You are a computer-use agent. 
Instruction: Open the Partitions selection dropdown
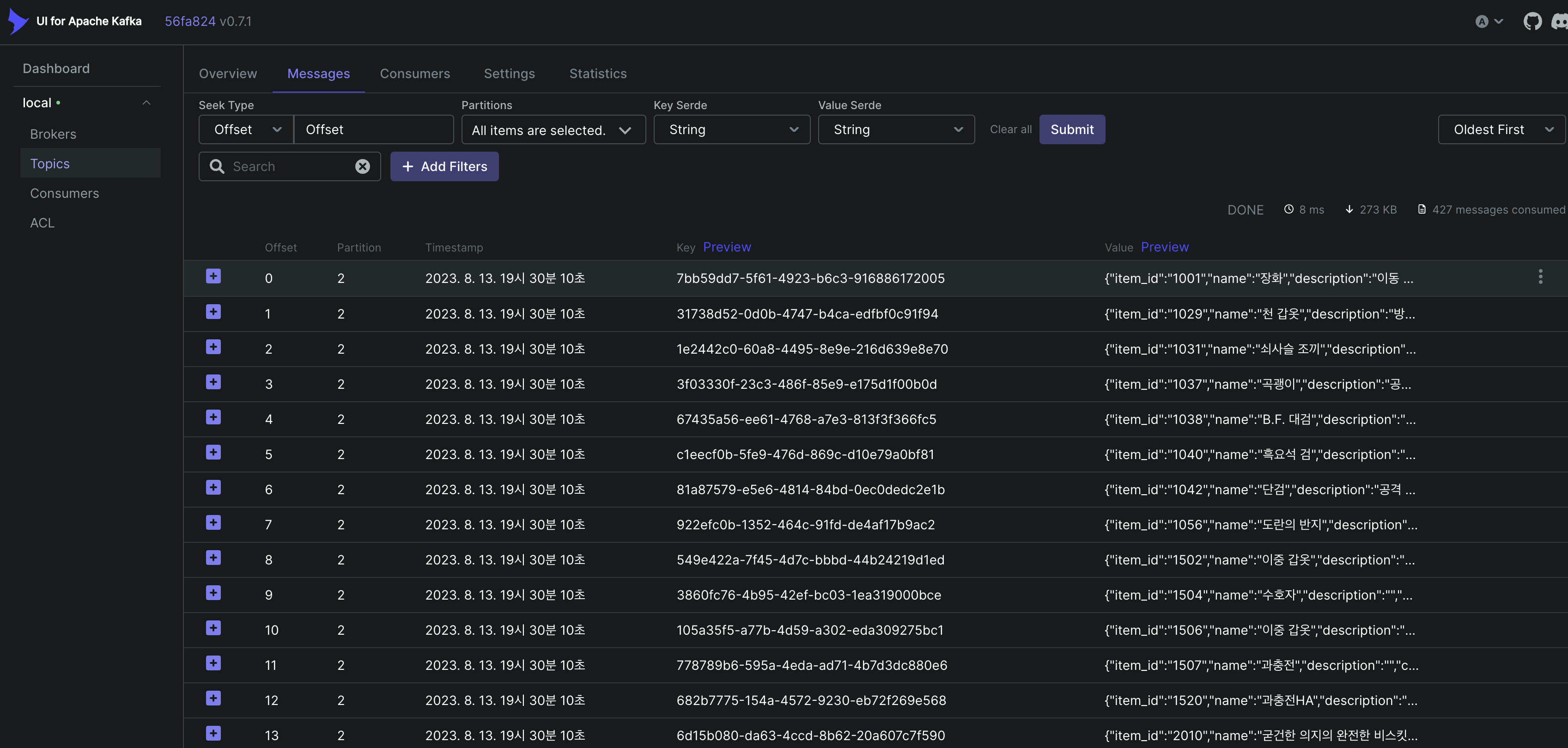(x=553, y=130)
